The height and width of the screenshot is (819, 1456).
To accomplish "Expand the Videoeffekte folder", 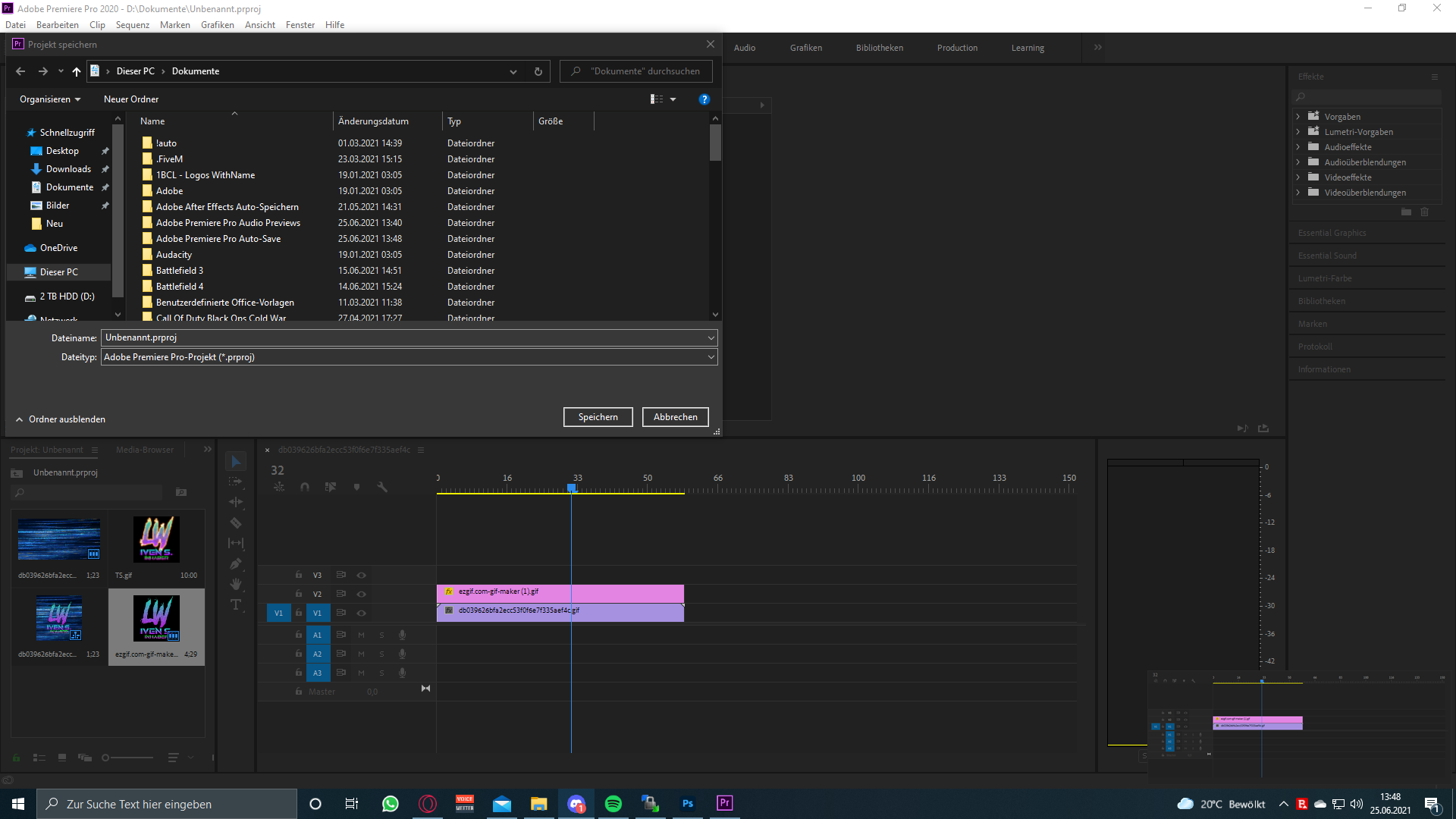I will tap(1298, 177).
